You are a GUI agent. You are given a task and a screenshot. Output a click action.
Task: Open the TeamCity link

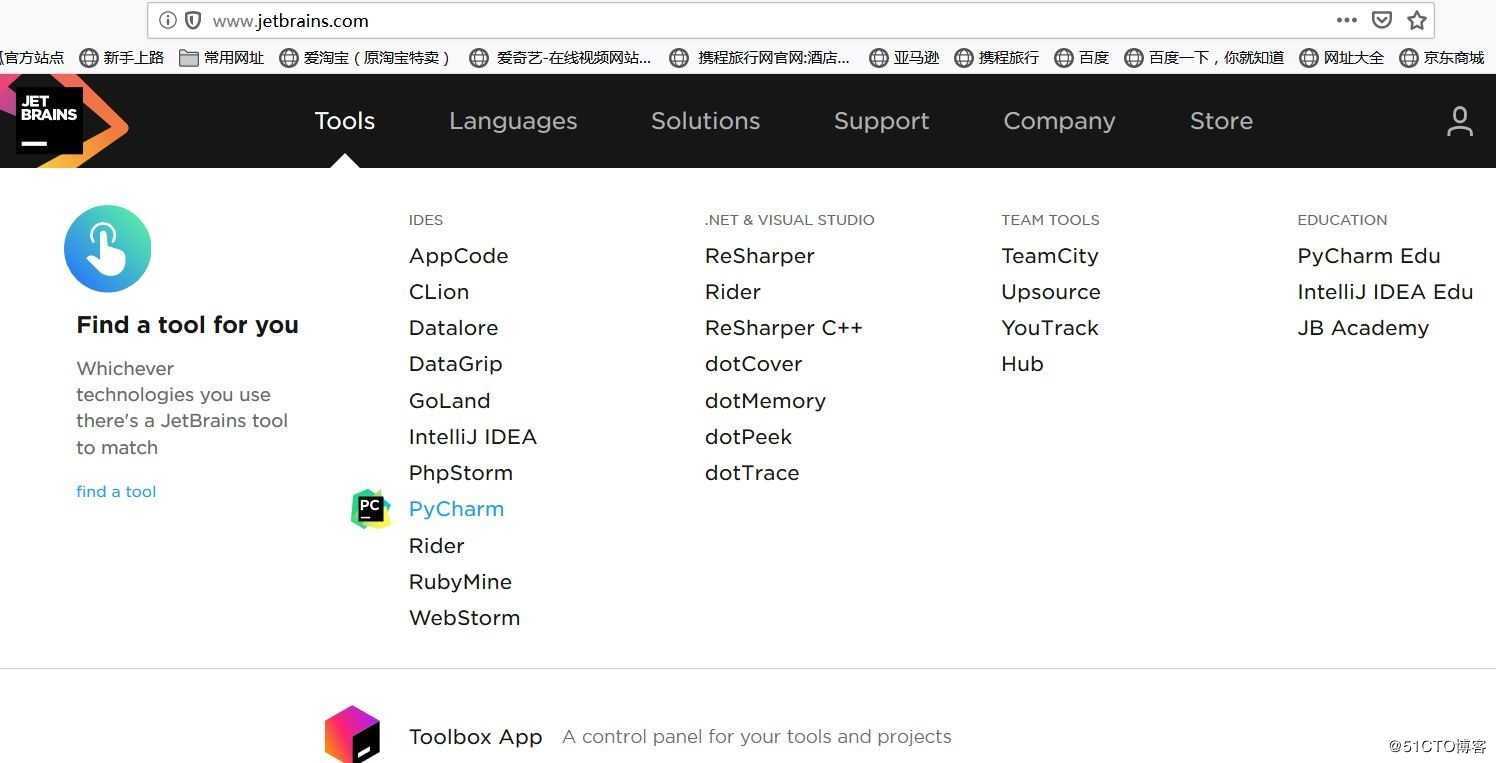click(x=1050, y=256)
